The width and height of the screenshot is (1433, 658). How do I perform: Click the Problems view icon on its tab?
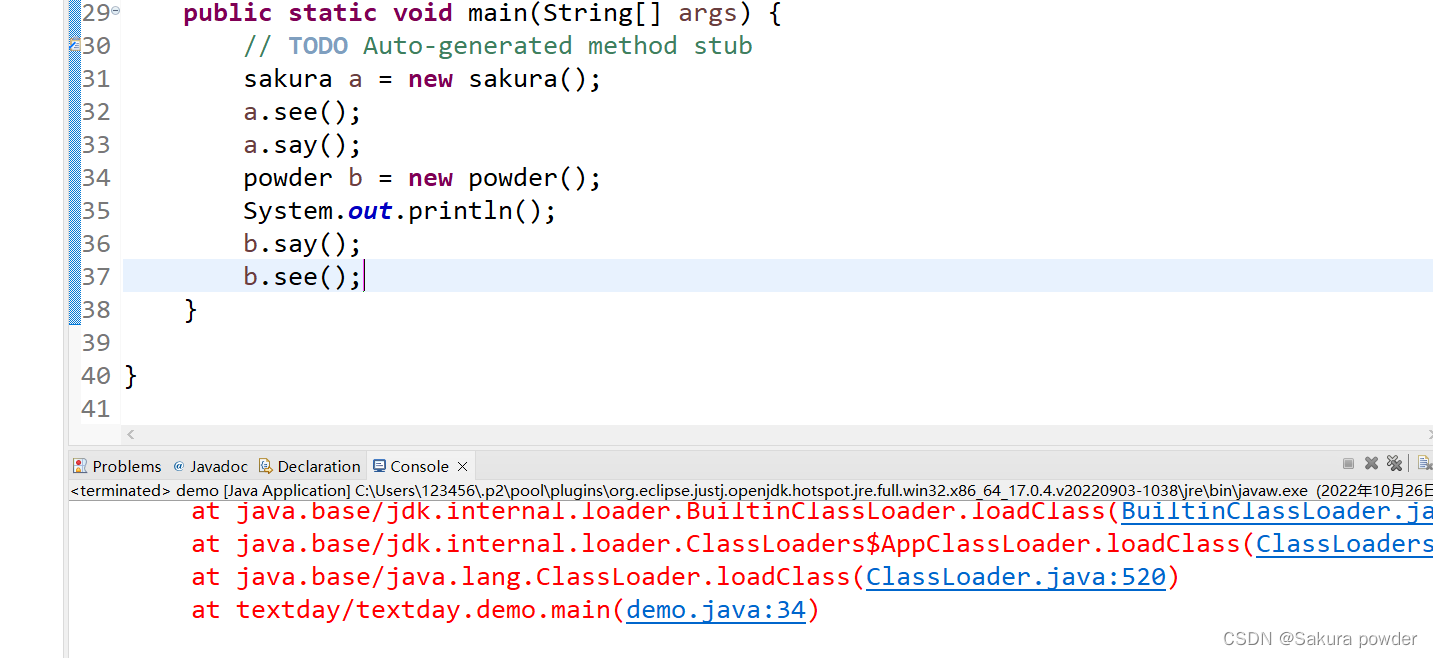pos(80,465)
